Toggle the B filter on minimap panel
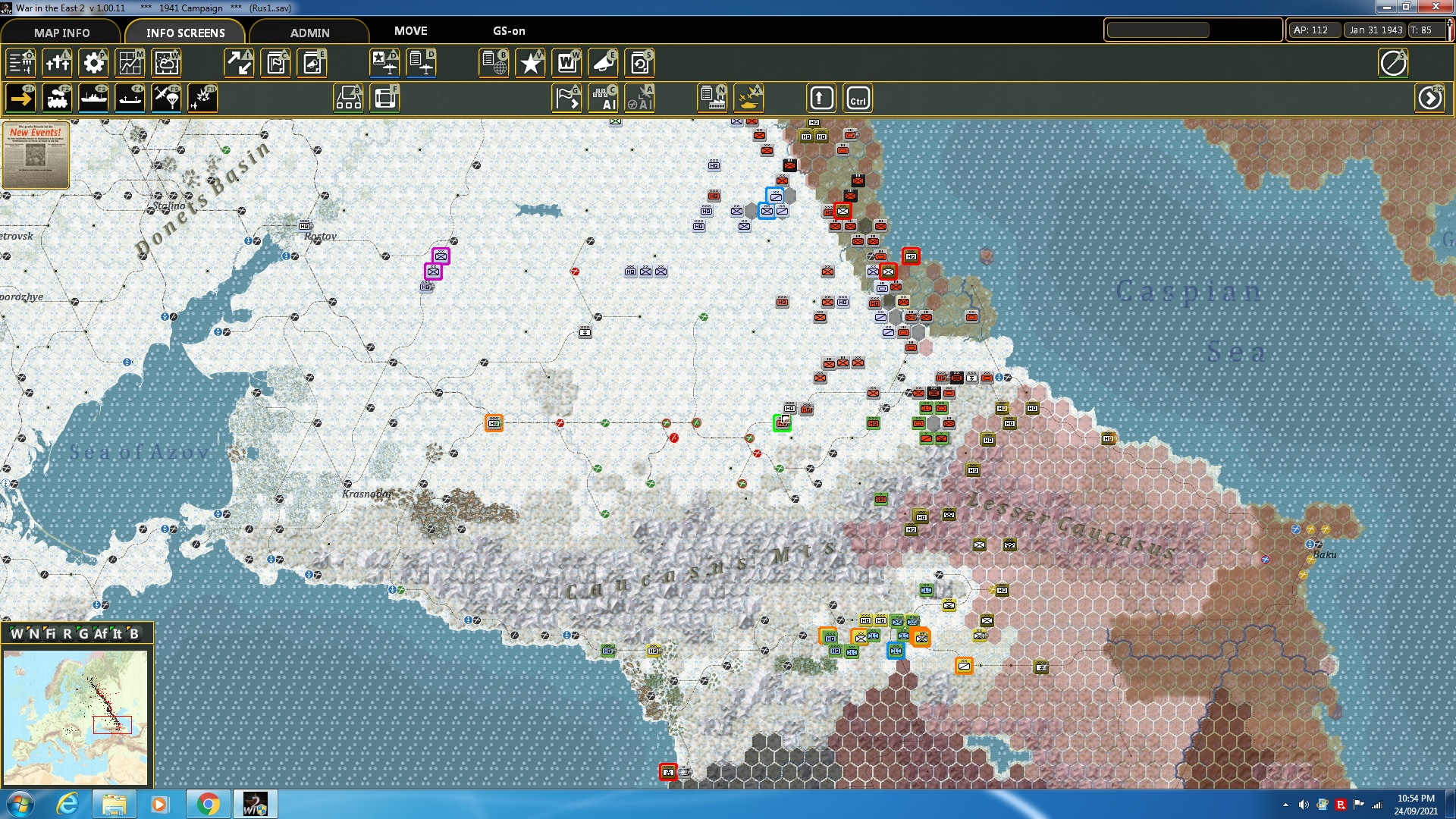Viewport: 1456px width, 819px height. tap(134, 634)
